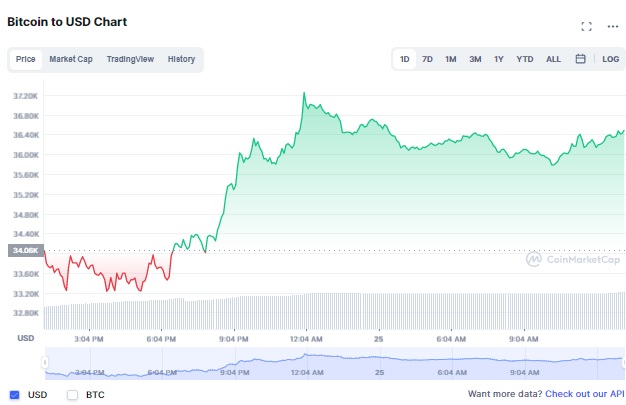Click the right handle of range selector
Screen dimensions: 626x405
[623, 361]
